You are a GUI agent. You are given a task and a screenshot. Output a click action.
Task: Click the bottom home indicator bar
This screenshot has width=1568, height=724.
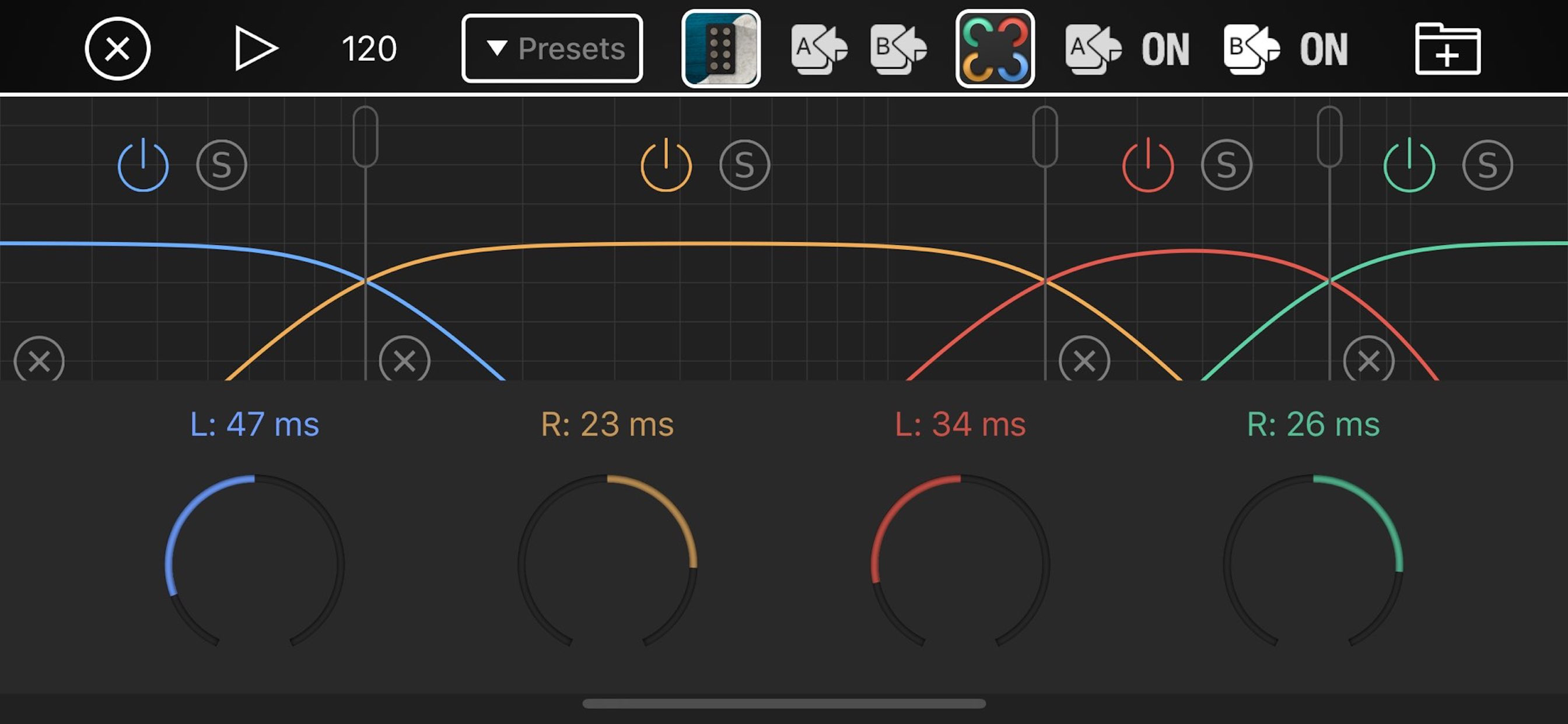pos(783,704)
